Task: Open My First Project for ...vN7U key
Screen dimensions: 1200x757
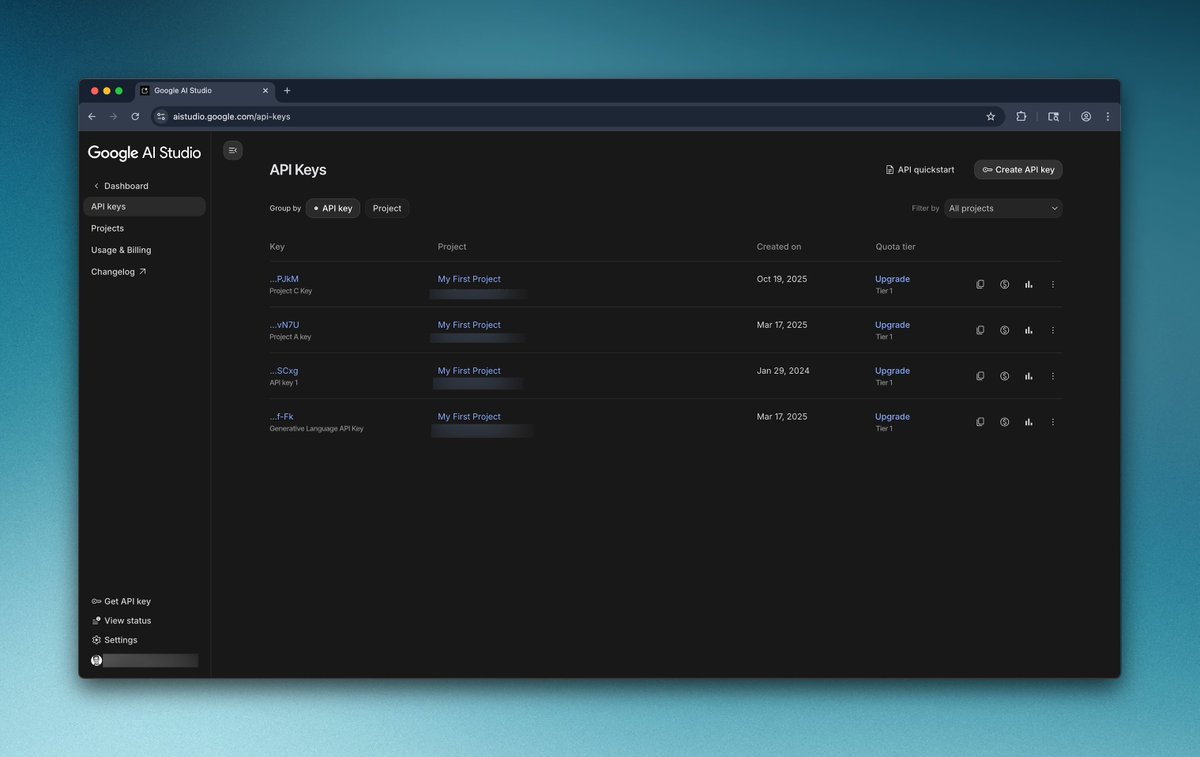Action: (469, 325)
